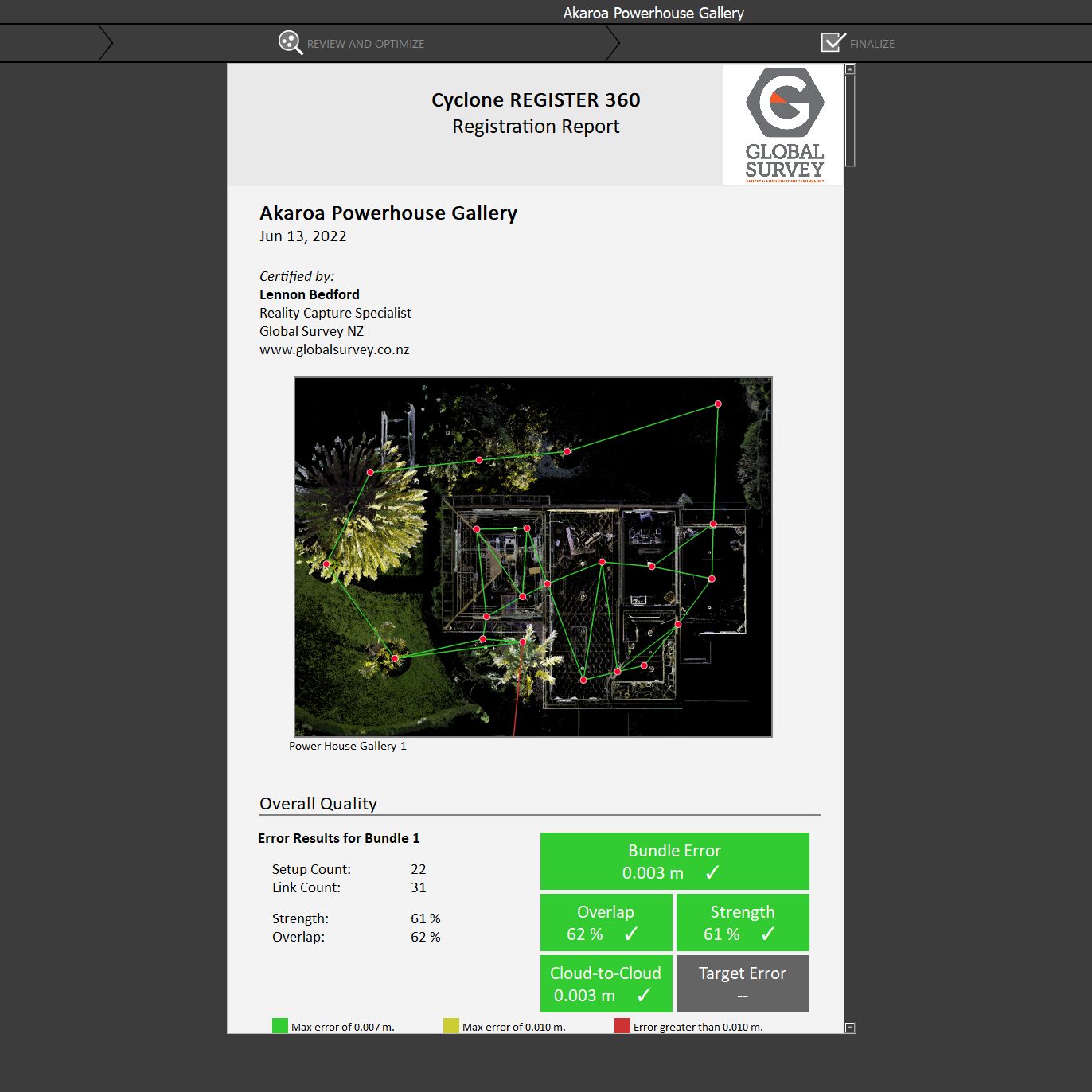The width and height of the screenshot is (1092, 1092).
Task: Select the Bundle Error tile
Action: click(x=674, y=861)
